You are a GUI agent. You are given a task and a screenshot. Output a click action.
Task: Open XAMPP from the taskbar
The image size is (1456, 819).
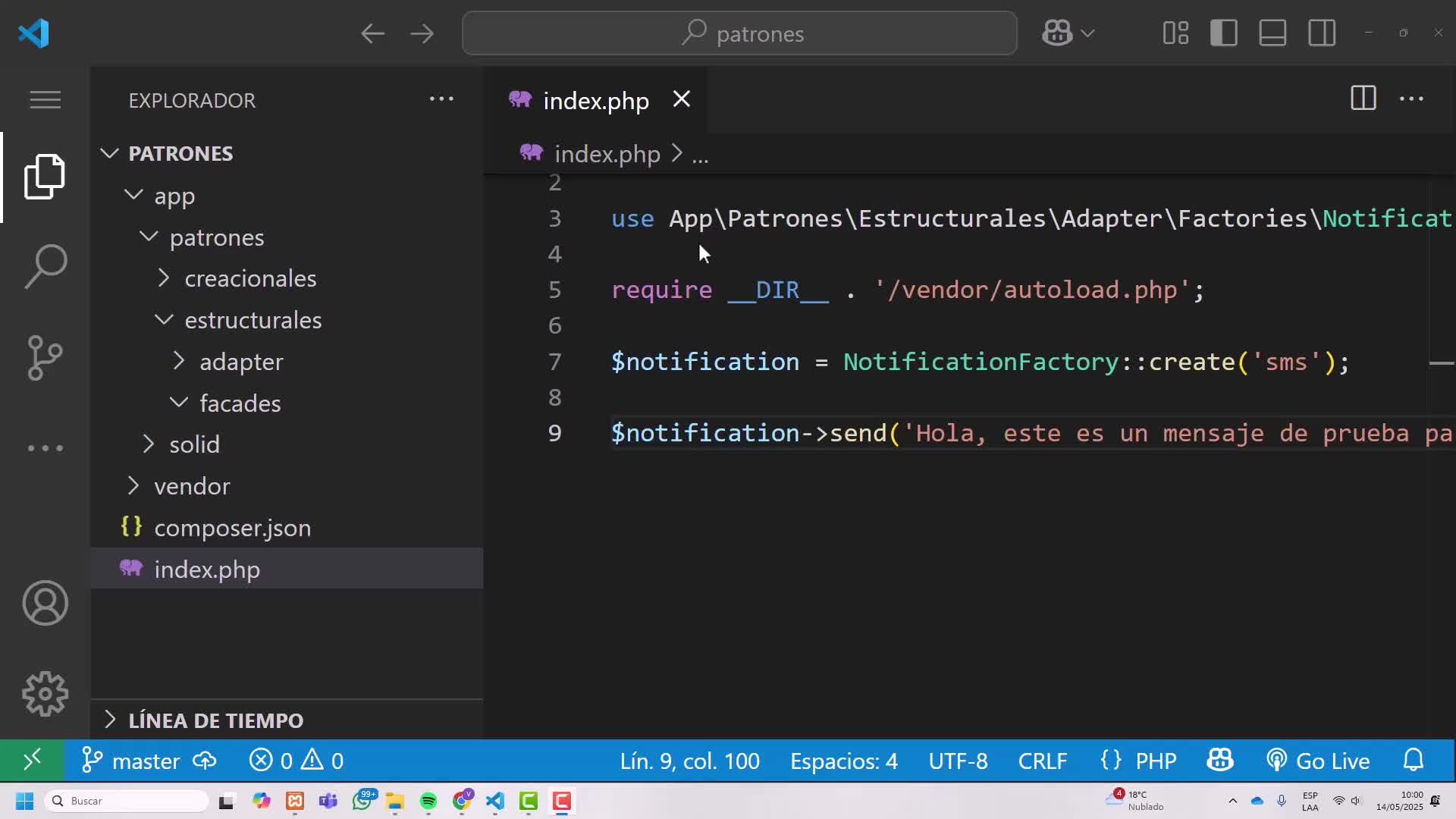[295, 801]
